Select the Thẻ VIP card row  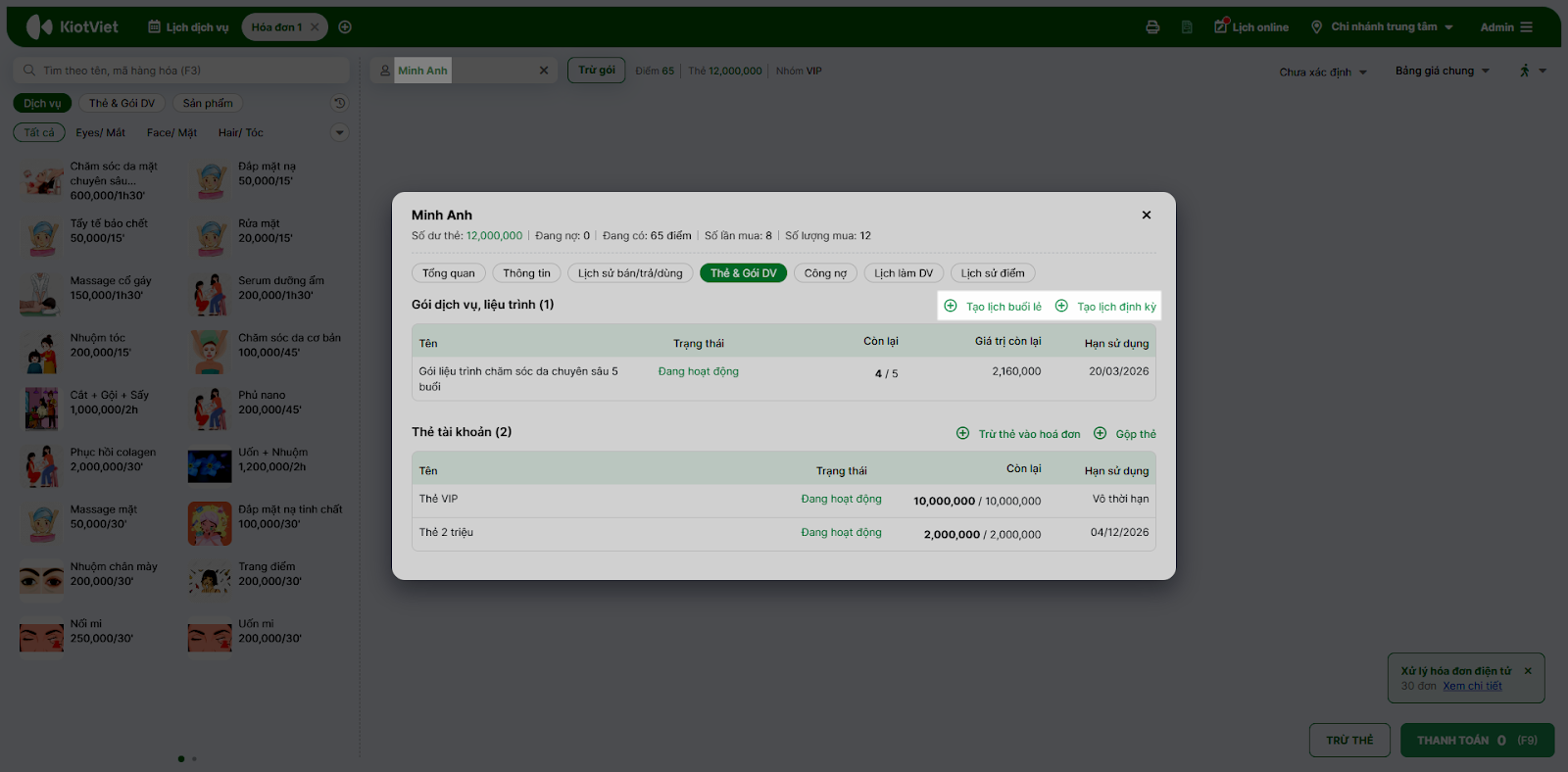[x=784, y=501]
